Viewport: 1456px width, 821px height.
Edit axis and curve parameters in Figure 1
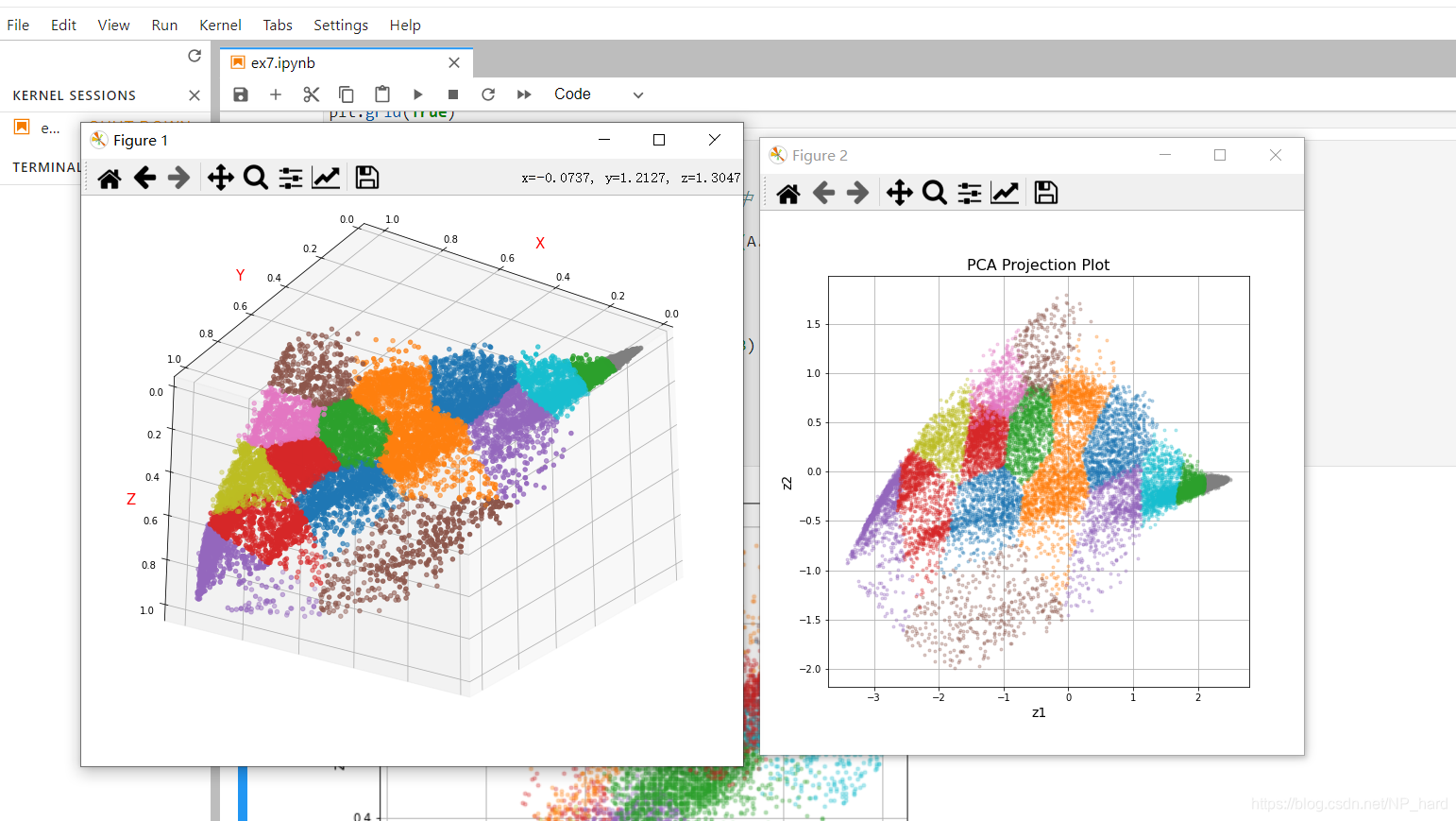[x=326, y=178]
